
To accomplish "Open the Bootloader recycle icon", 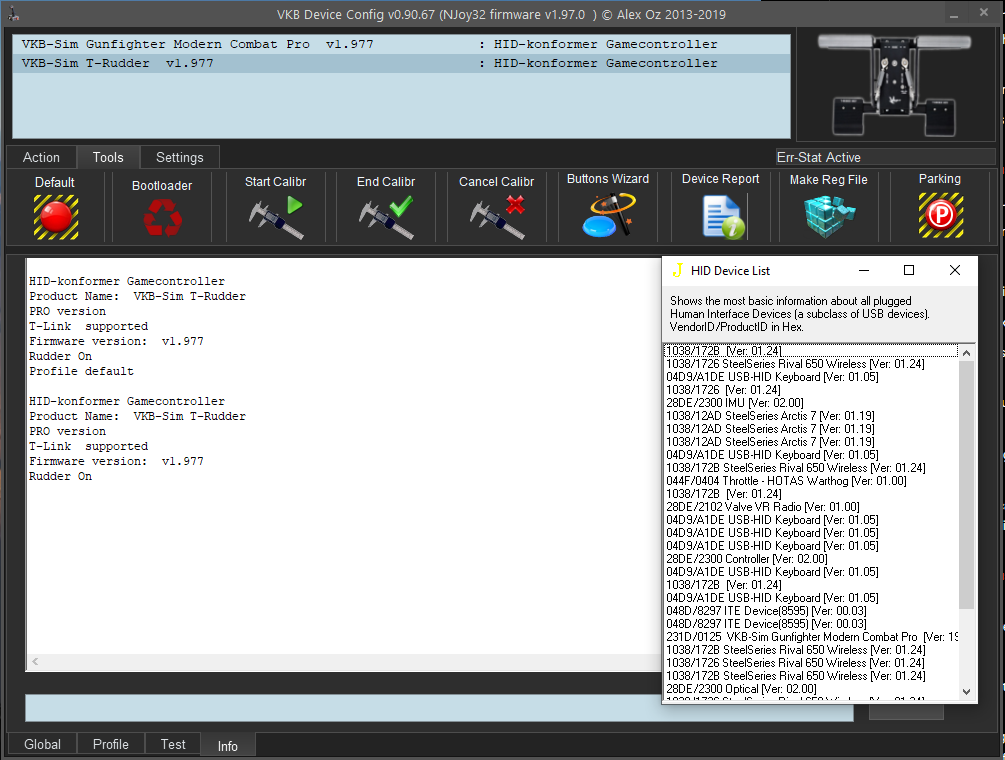I will (162, 217).
